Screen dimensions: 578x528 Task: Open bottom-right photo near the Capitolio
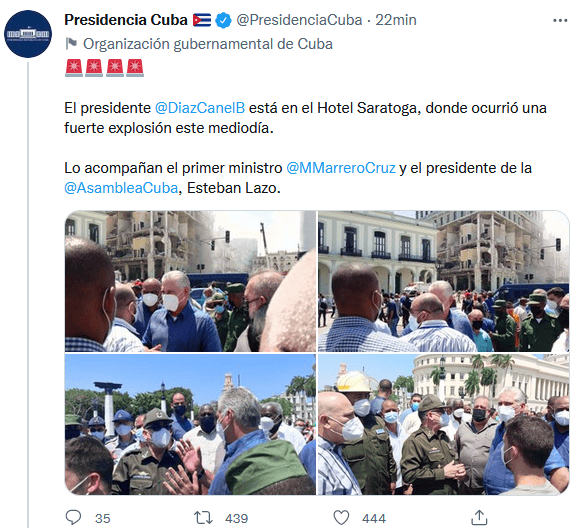click(443, 424)
